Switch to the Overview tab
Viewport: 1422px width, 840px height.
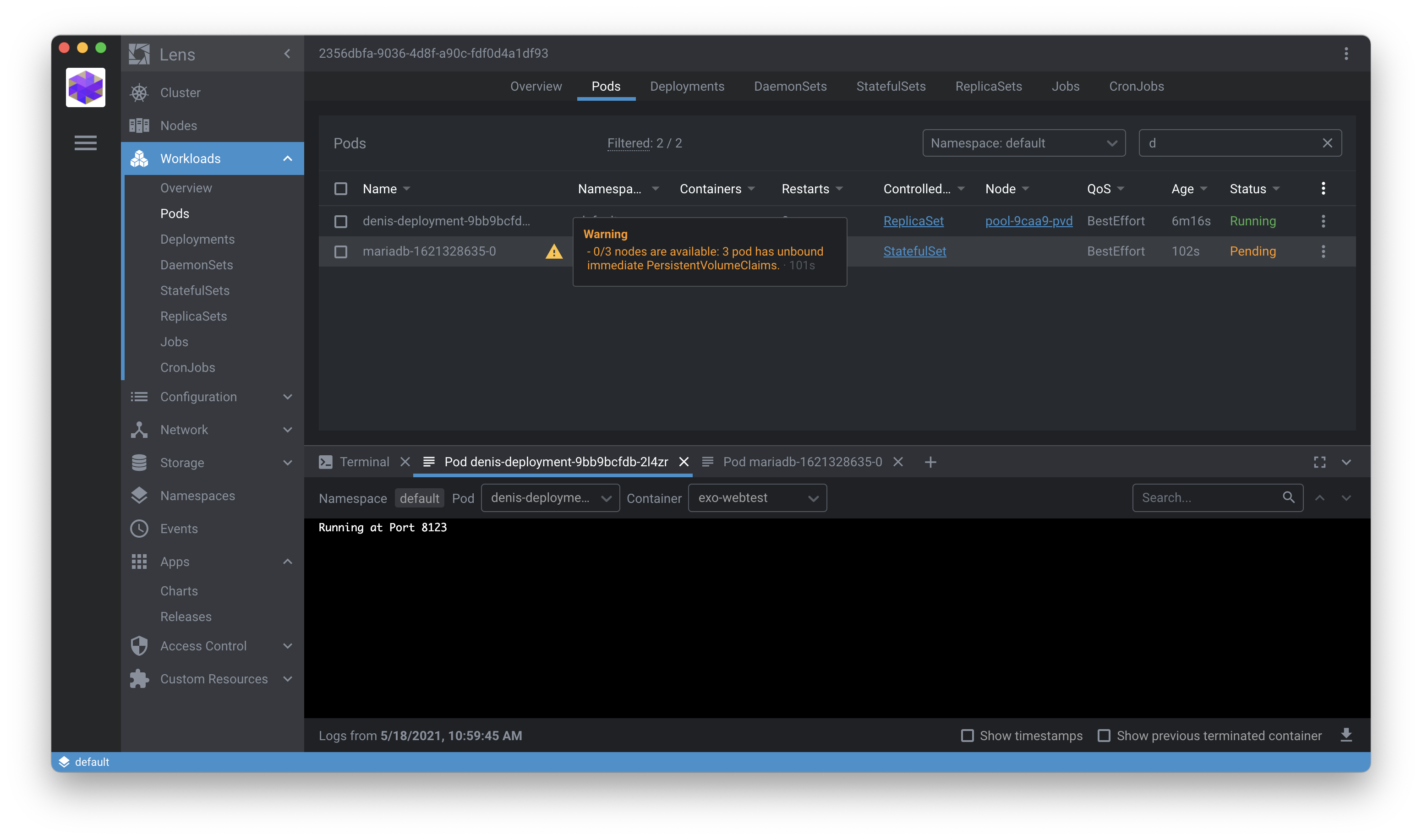pyautogui.click(x=536, y=87)
